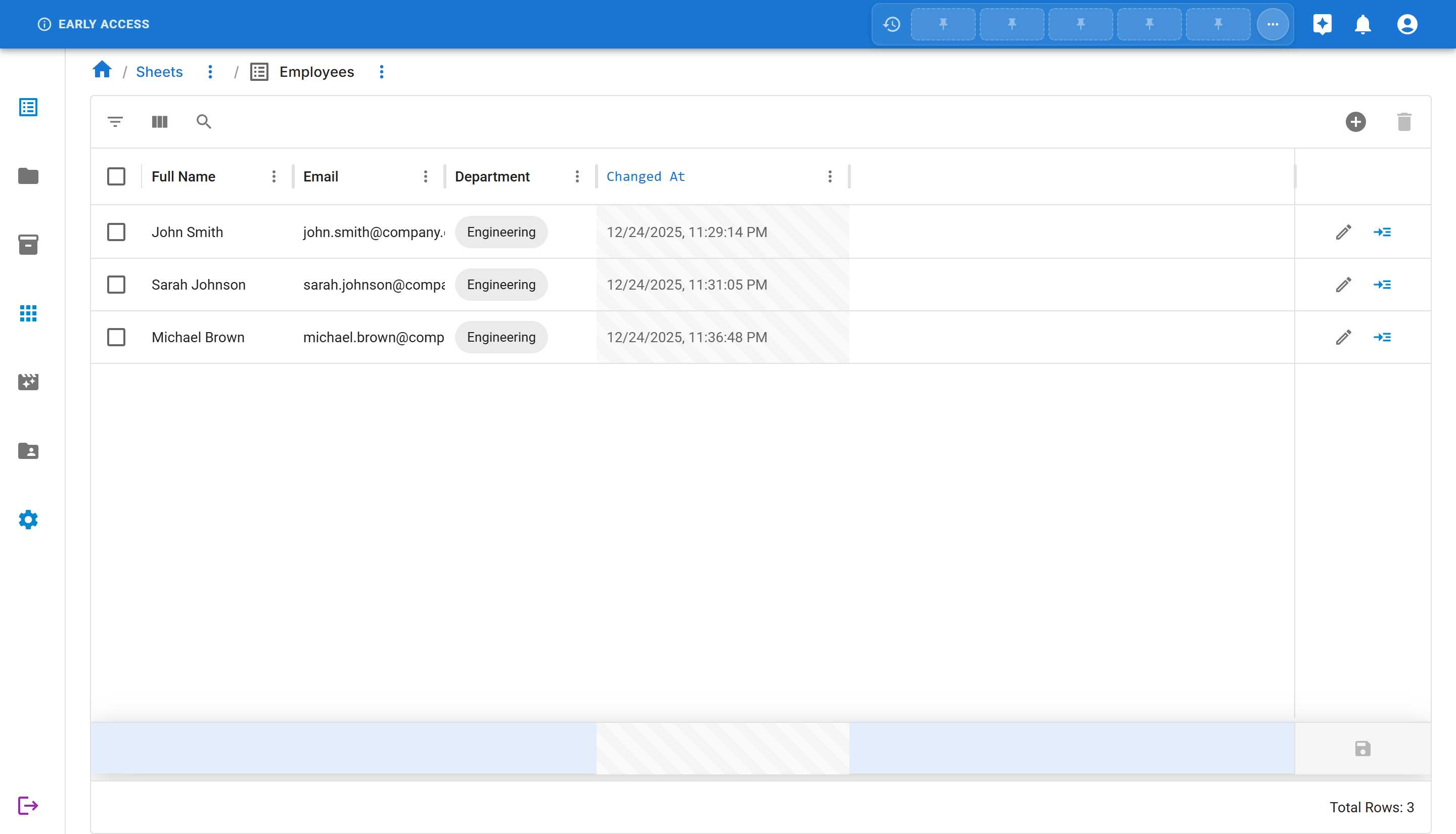1456x834 pixels.
Task: Open the column visibility settings icon
Action: [159, 121]
